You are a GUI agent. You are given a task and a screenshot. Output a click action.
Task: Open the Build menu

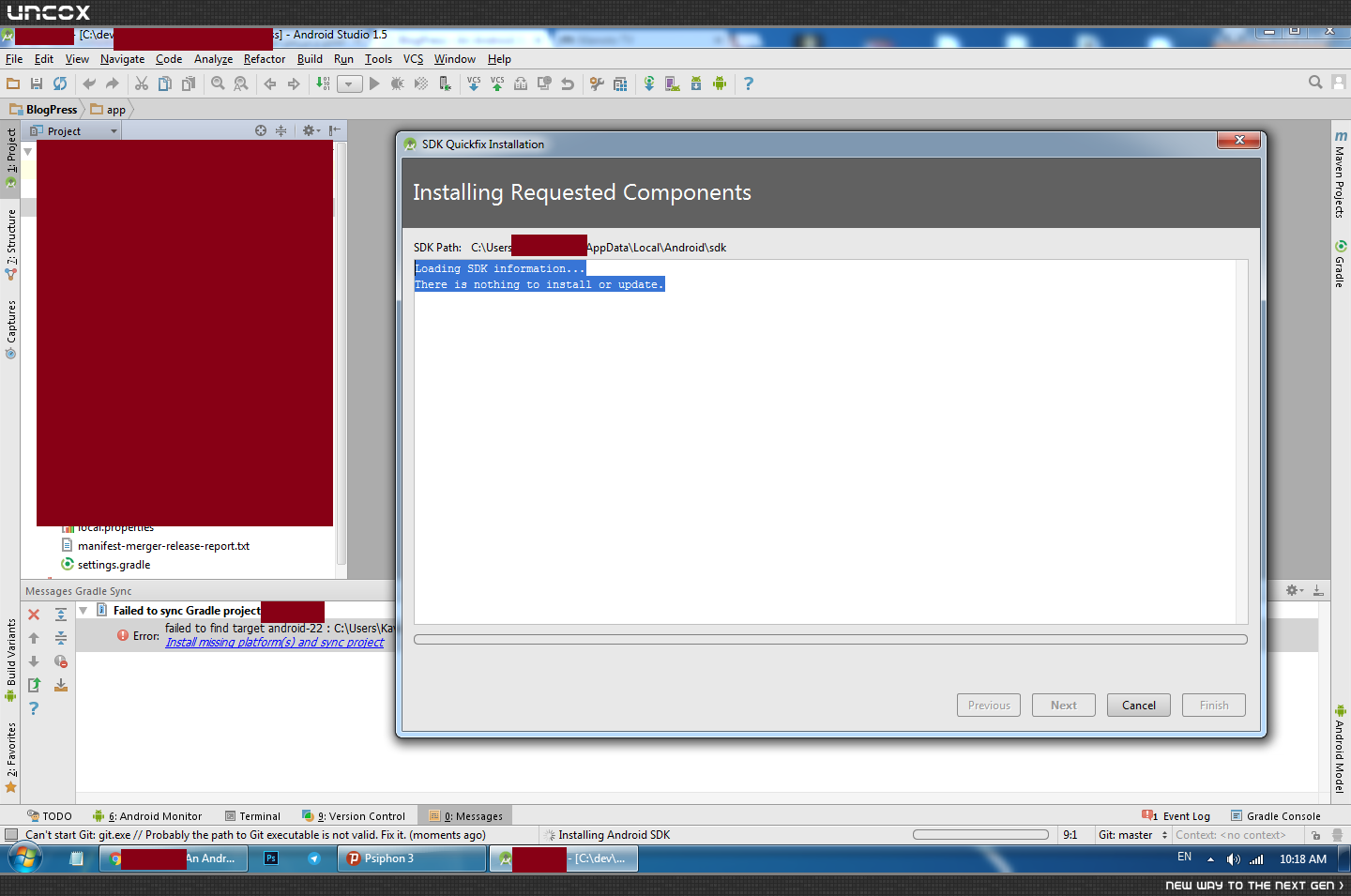click(x=310, y=59)
